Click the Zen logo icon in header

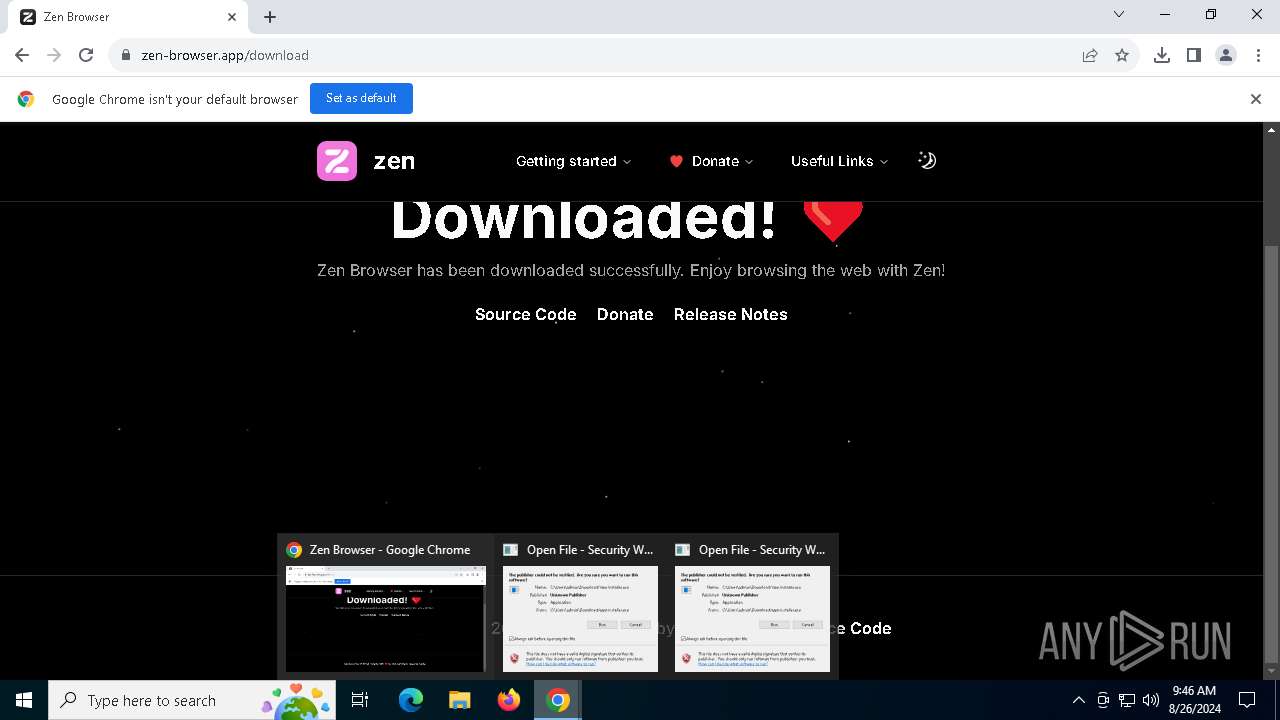pyautogui.click(x=337, y=161)
